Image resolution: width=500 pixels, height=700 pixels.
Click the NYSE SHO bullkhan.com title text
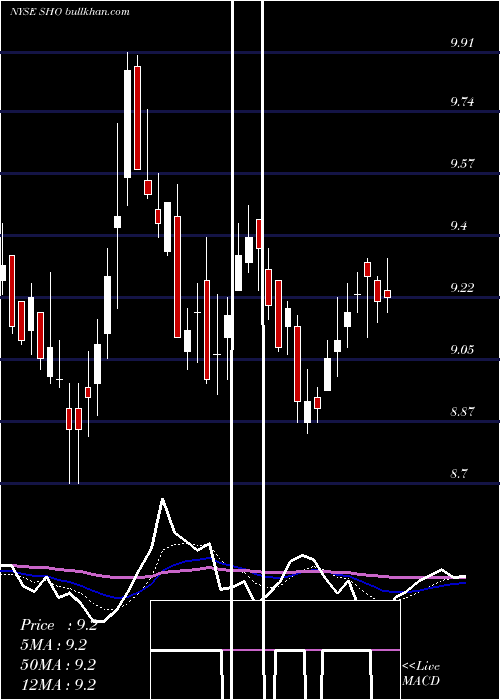click(70, 11)
